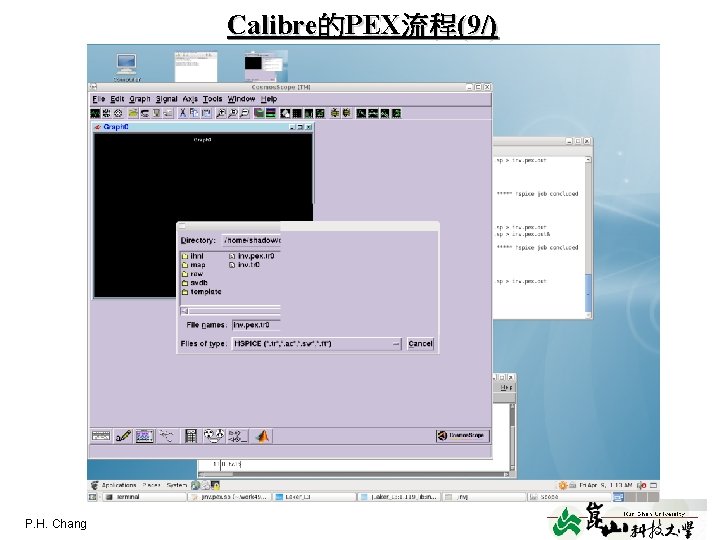This screenshot has width=720, height=540.
Task: Click the terminal window vertical scrollbar
Action: [588, 237]
